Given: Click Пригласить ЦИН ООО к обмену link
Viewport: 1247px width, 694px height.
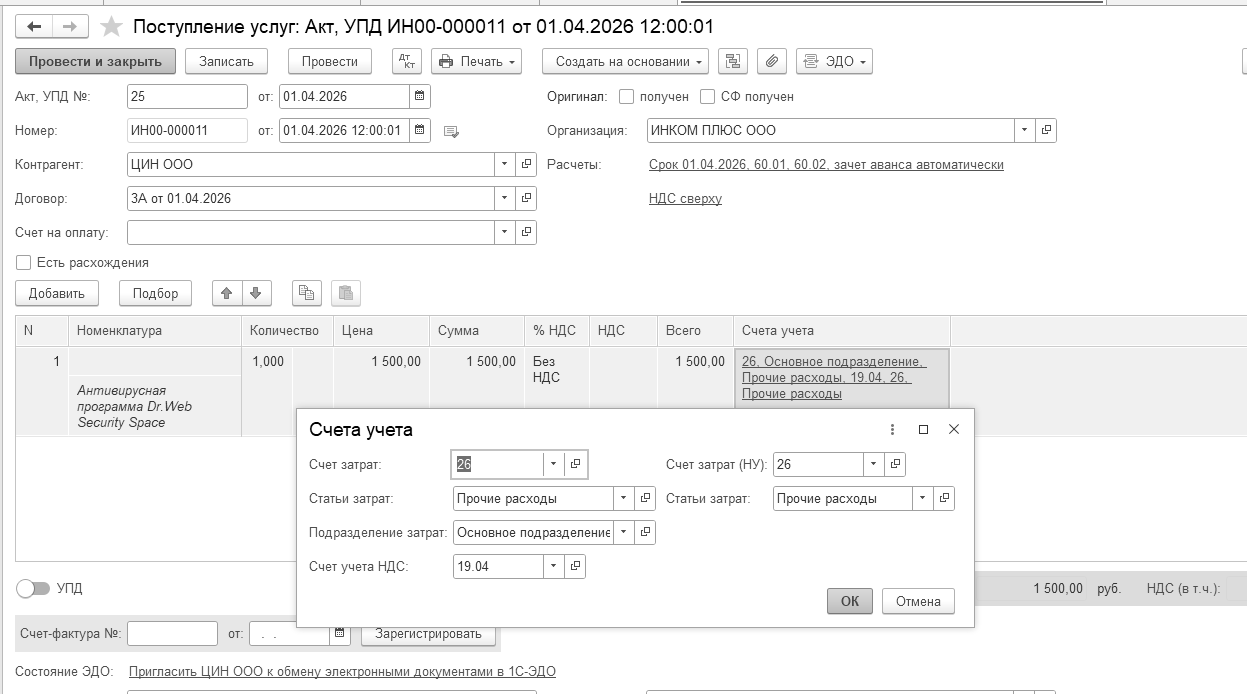Looking at the screenshot, I should click(x=342, y=671).
